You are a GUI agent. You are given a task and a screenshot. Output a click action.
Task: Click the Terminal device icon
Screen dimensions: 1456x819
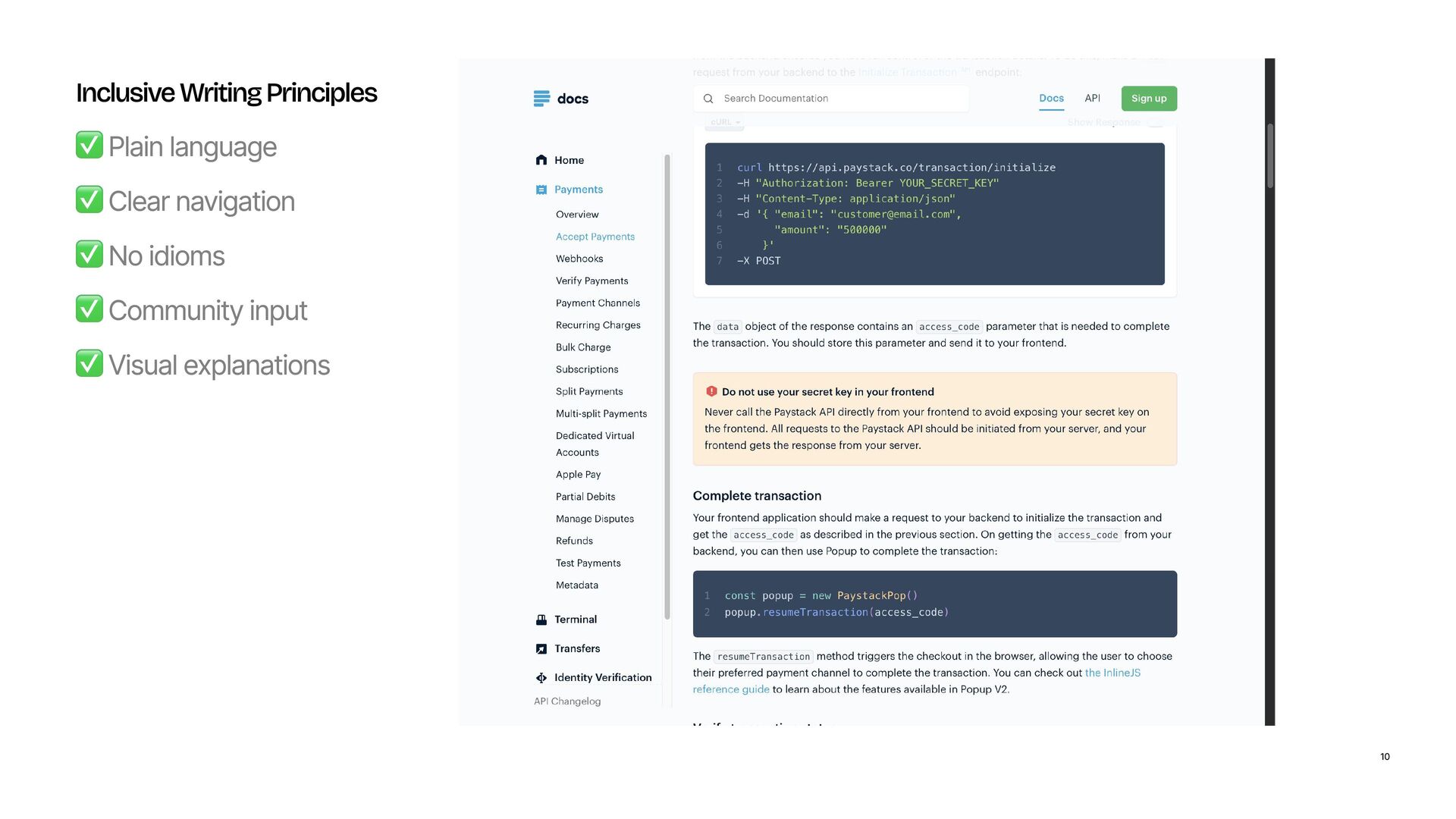click(x=541, y=620)
